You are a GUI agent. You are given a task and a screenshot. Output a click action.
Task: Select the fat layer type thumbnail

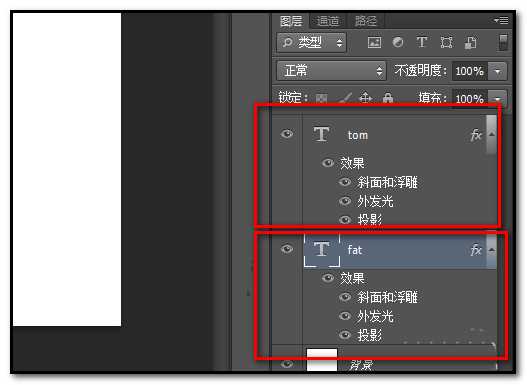[x=322, y=249]
